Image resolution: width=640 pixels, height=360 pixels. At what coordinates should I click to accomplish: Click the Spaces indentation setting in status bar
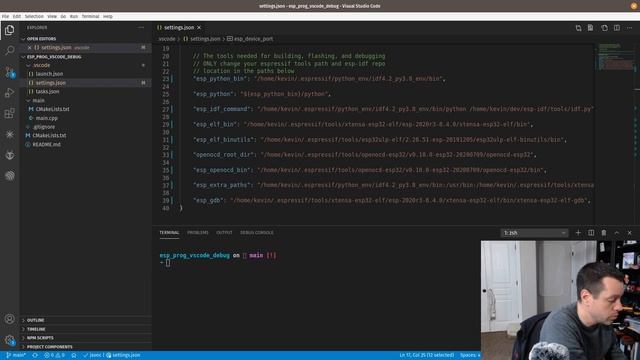point(469,356)
